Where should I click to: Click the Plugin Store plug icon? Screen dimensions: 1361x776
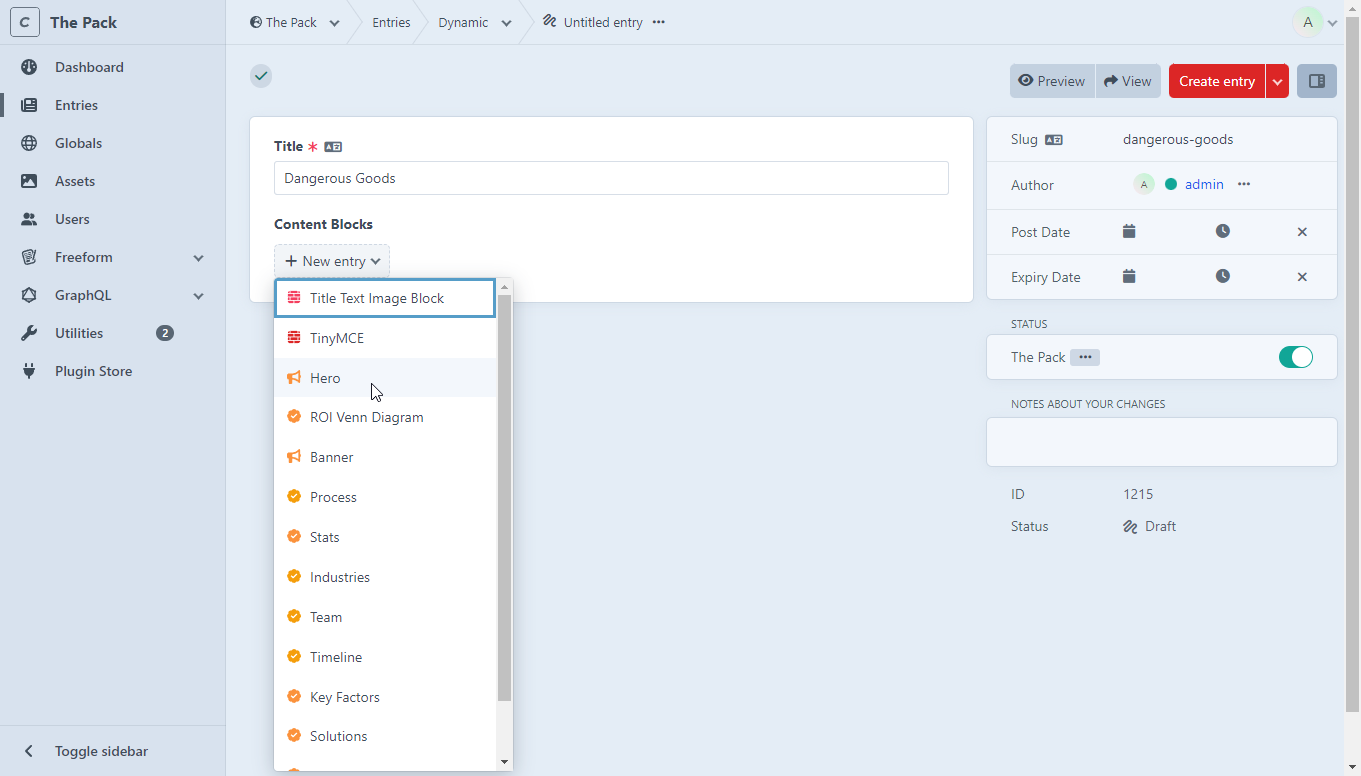click(x=29, y=371)
